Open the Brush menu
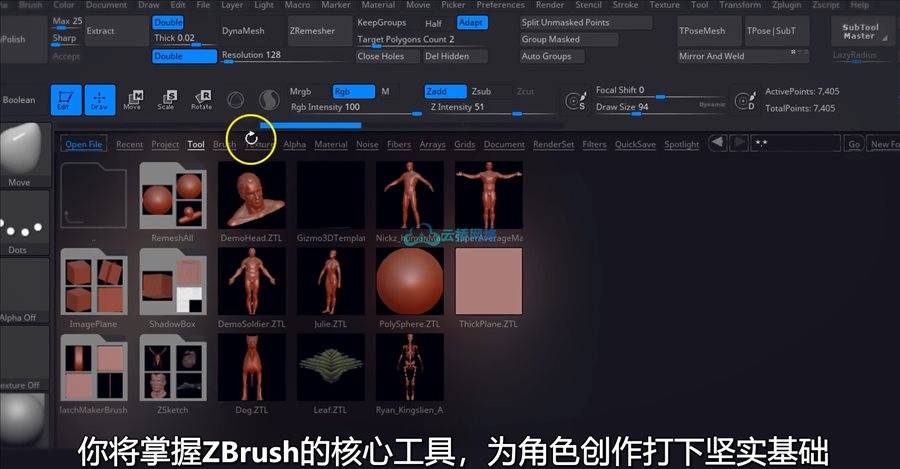 [x=30, y=5]
